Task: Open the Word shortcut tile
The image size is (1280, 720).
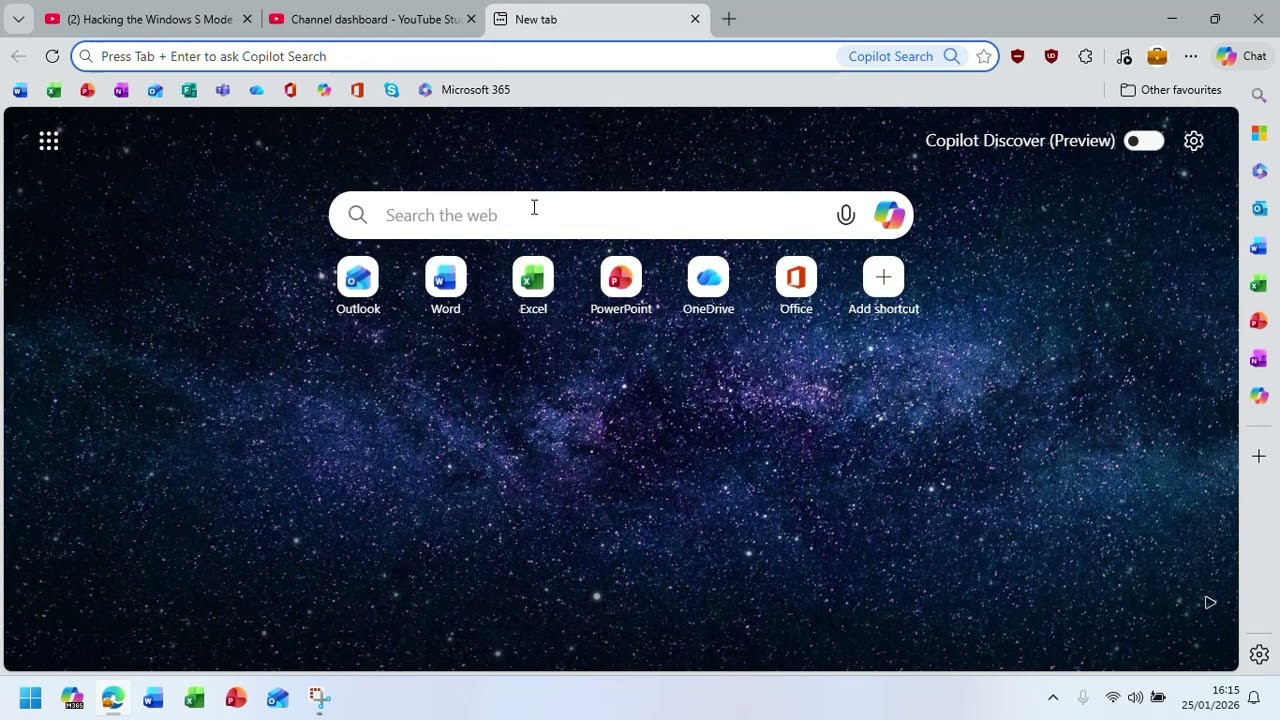Action: (446, 286)
